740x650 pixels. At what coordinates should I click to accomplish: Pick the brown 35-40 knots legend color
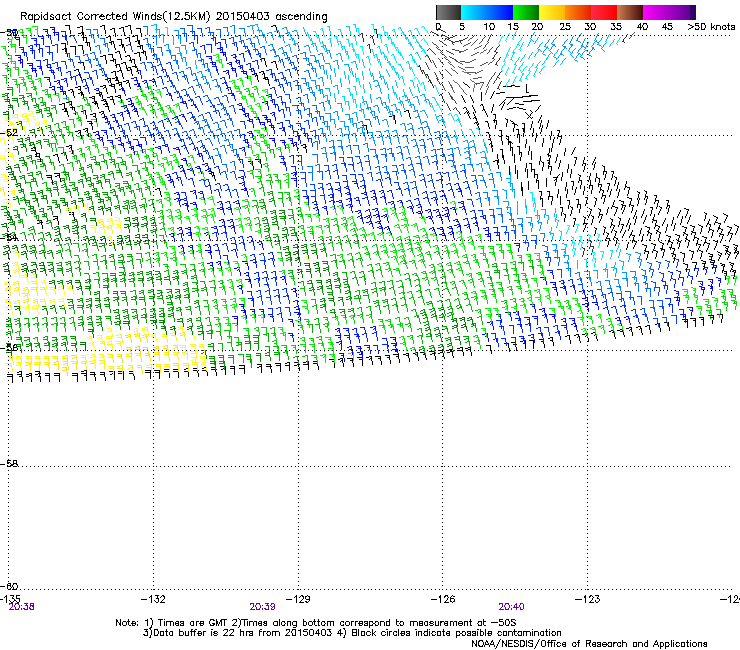click(630, 12)
